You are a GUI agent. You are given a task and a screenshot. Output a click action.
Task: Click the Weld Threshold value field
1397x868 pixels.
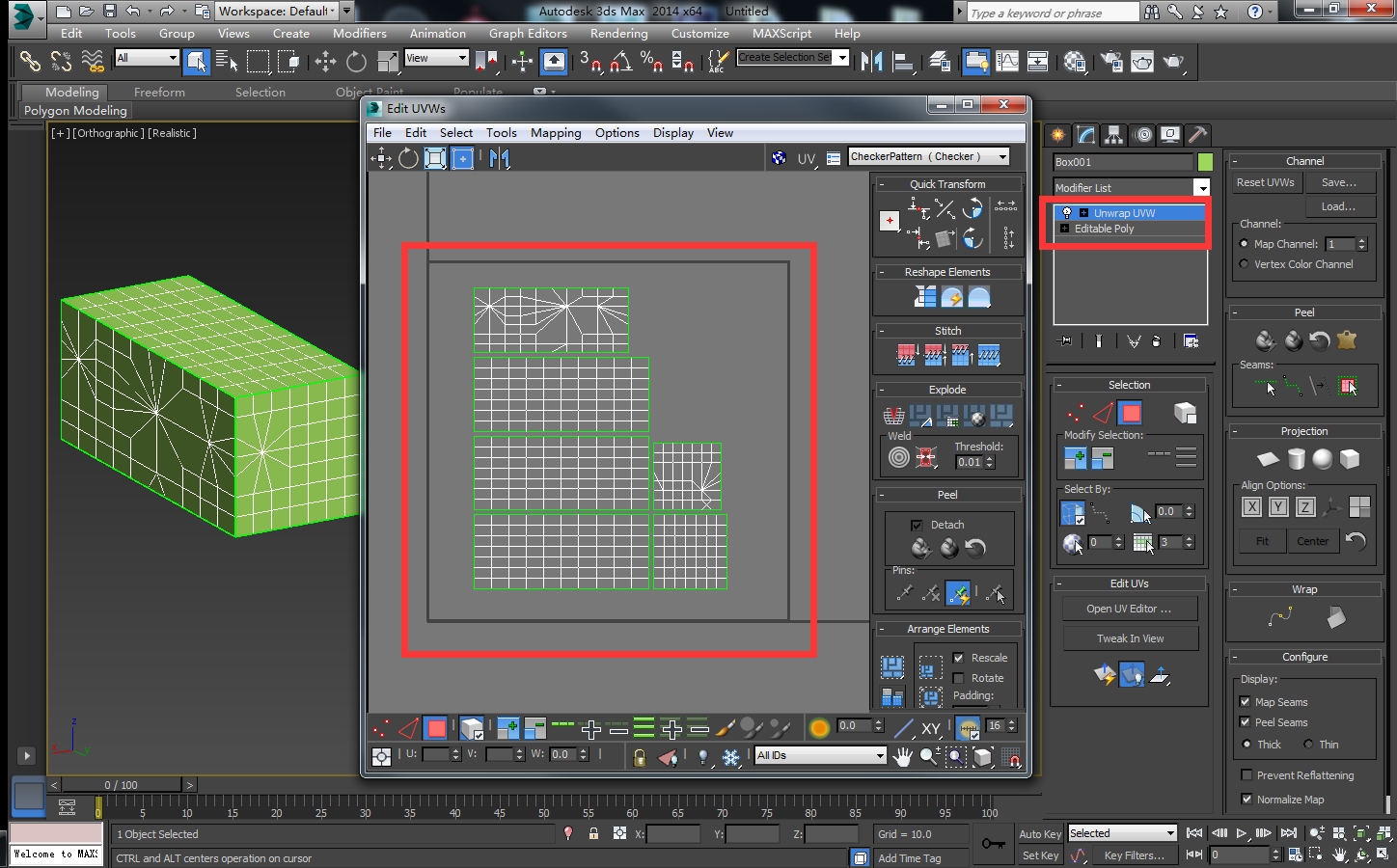tap(970, 462)
